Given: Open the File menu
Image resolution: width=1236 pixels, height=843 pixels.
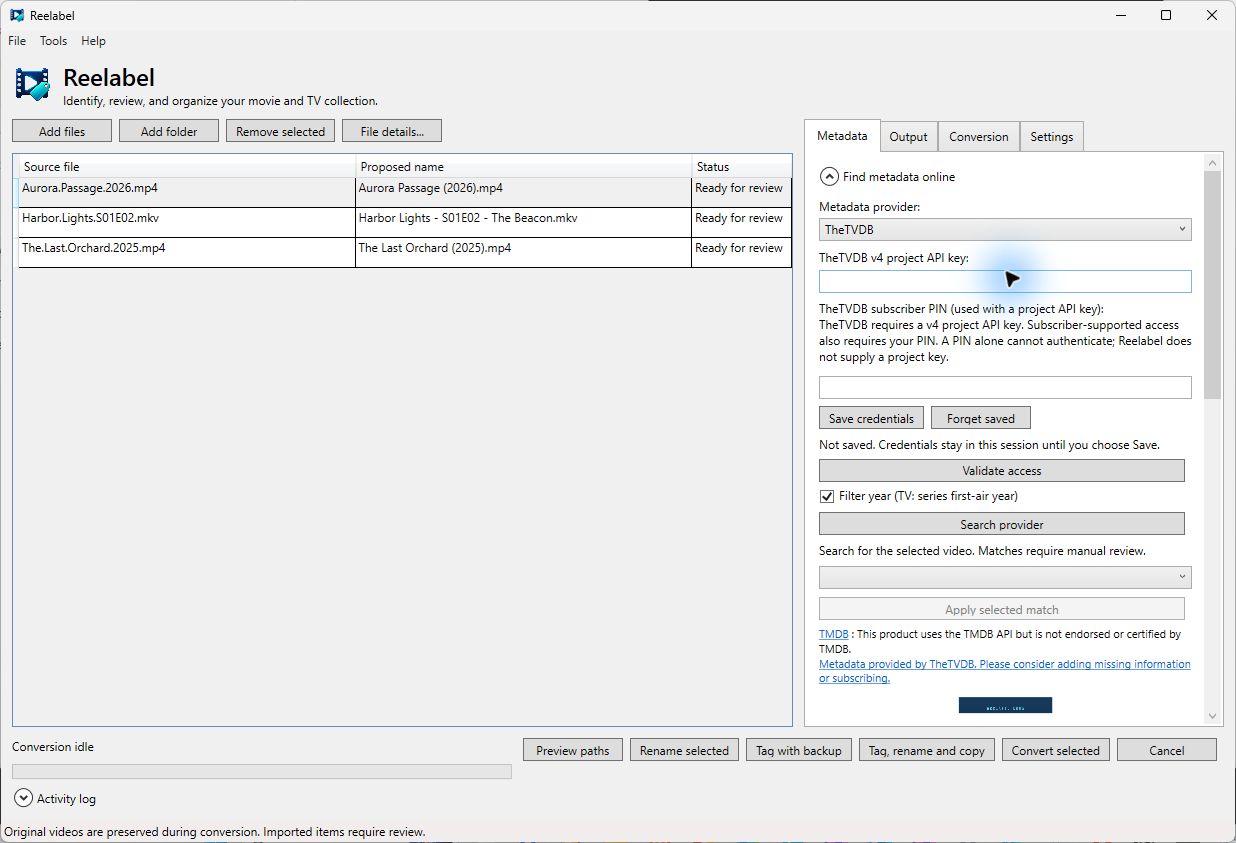Looking at the screenshot, I should (x=17, y=41).
